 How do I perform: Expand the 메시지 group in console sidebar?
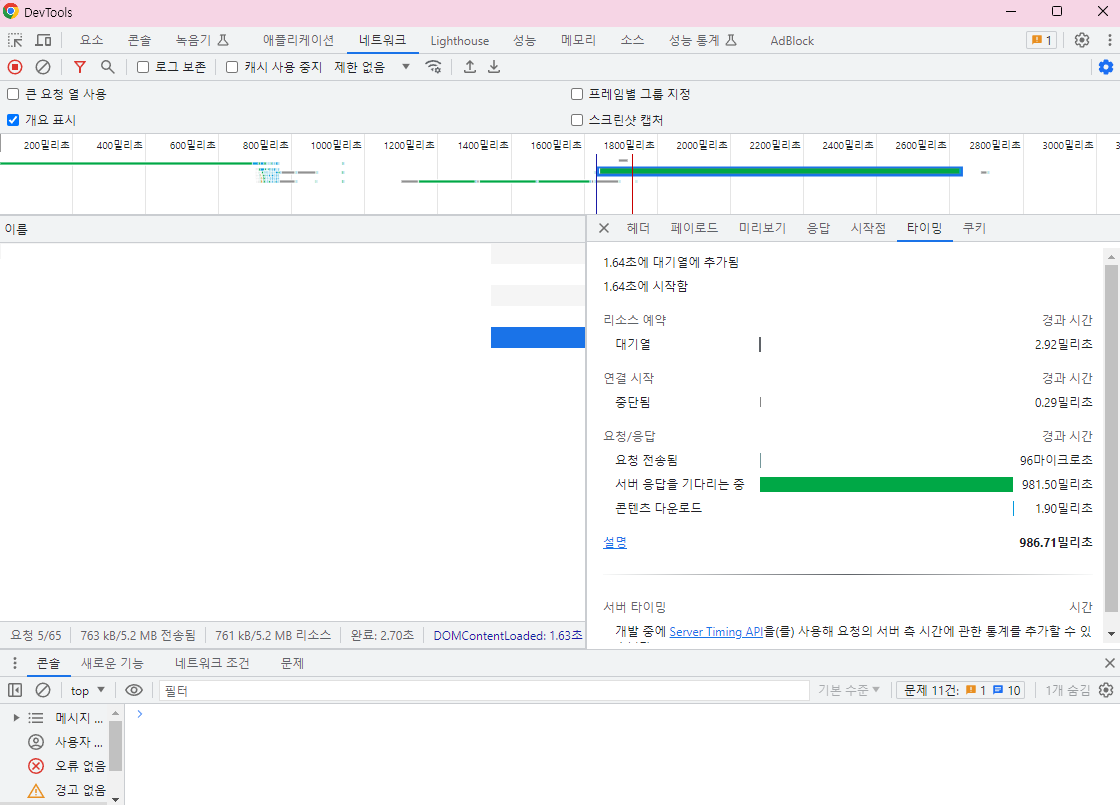click(x=16, y=718)
